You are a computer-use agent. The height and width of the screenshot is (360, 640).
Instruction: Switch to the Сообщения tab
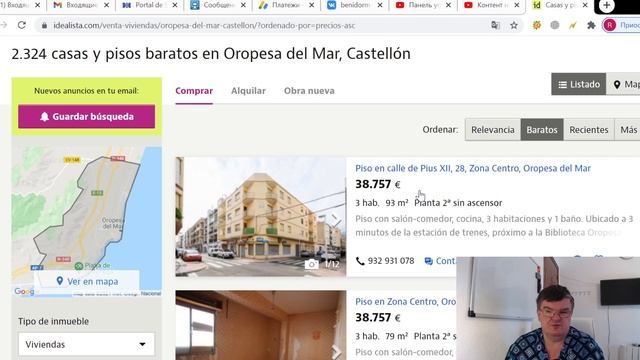218,5
